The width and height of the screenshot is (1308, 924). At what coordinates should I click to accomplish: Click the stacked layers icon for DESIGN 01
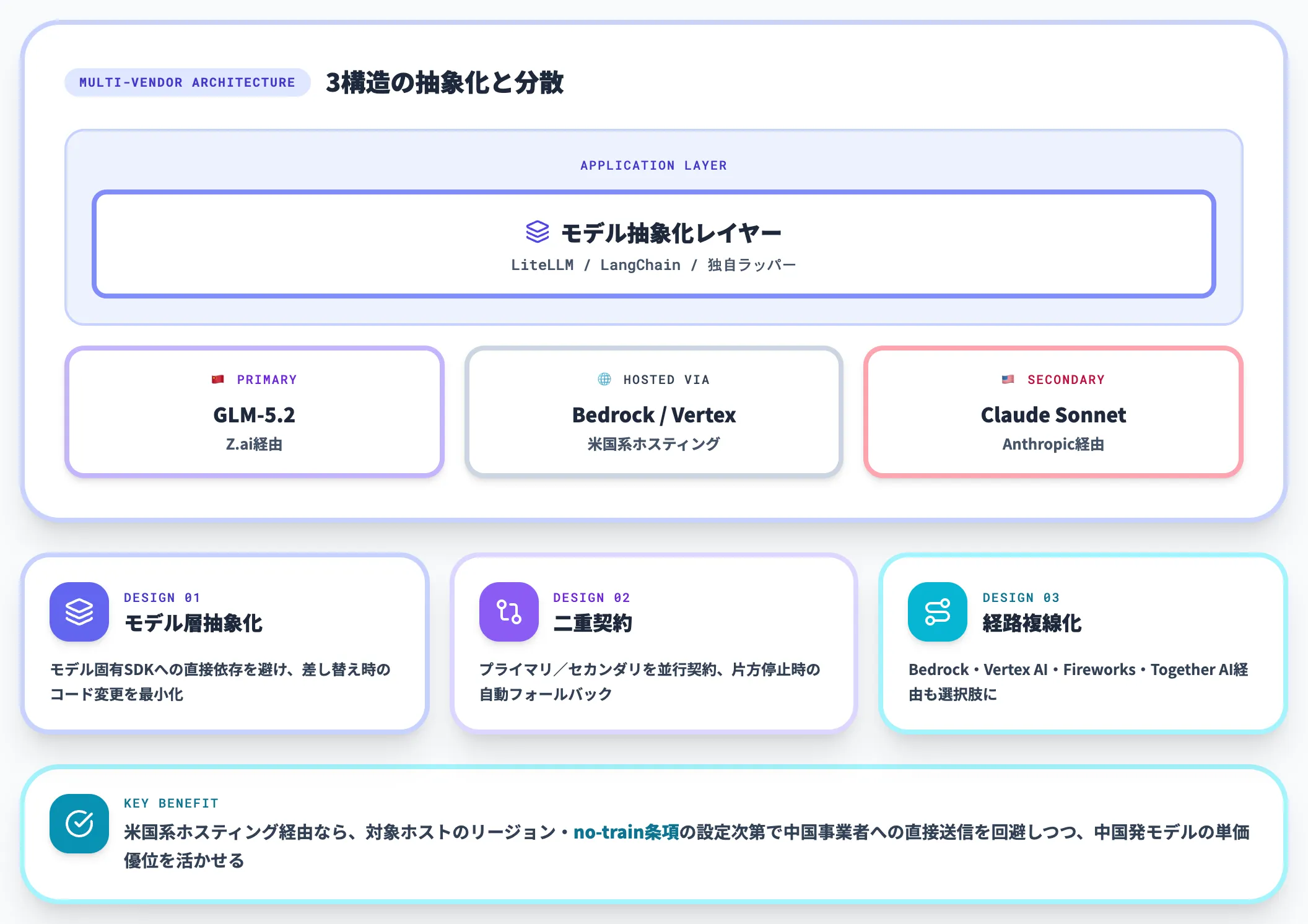click(79, 612)
